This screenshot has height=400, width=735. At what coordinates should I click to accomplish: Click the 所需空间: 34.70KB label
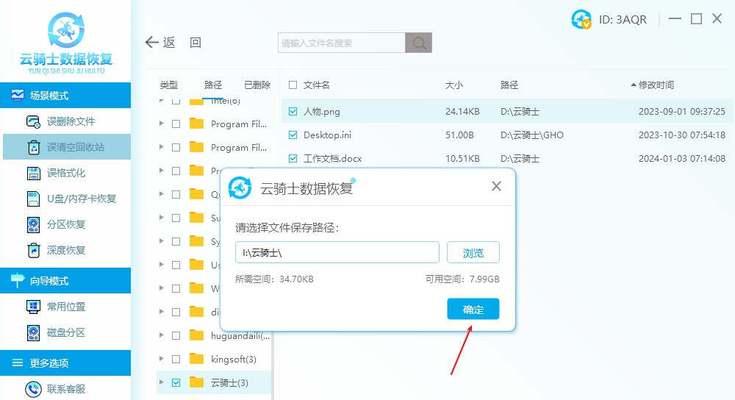(x=274, y=279)
